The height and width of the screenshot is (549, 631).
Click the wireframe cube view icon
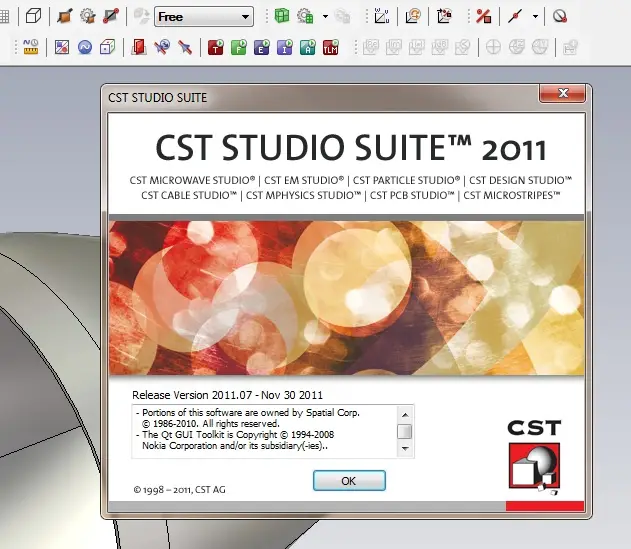pyautogui.click(x=33, y=17)
